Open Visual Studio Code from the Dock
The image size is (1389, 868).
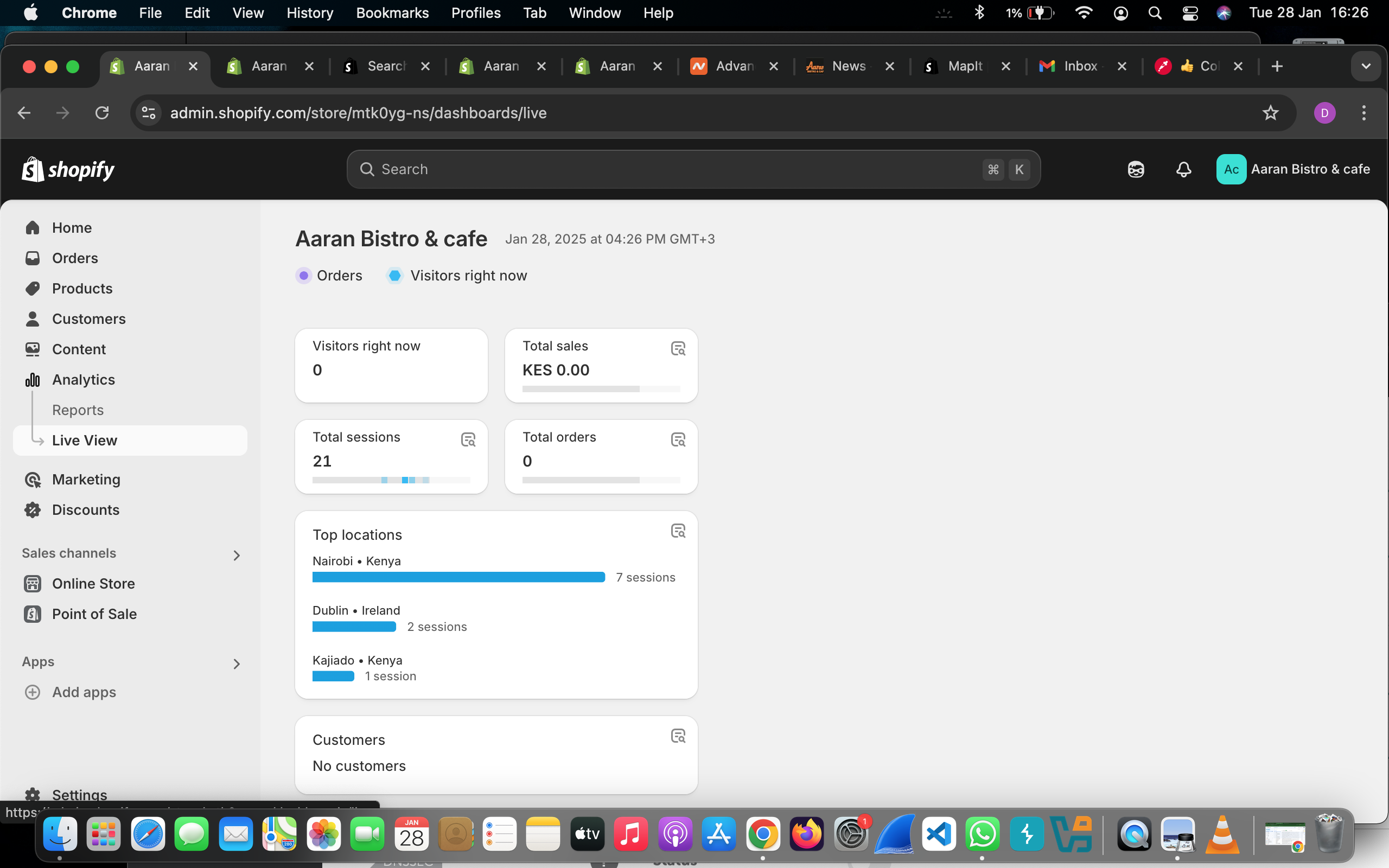[939, 834]
